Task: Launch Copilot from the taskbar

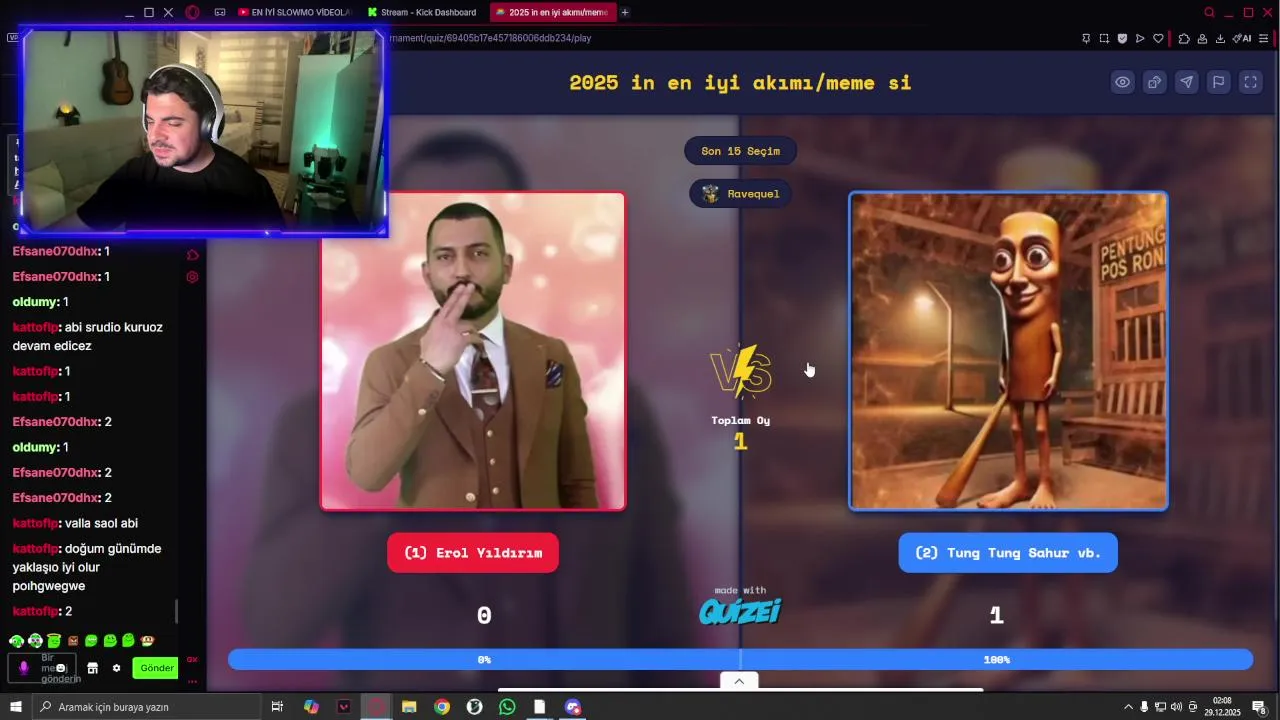Action: click(311, 707)
